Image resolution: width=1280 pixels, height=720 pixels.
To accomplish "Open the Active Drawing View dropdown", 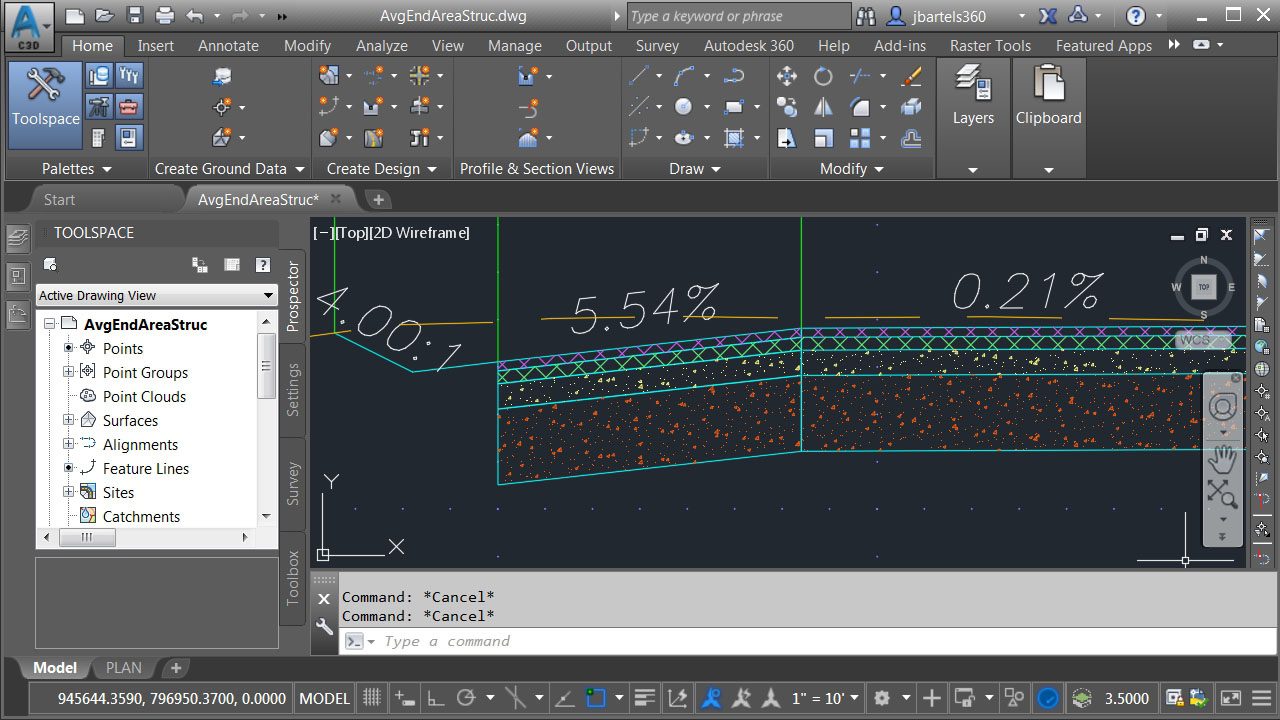I will click(156, 295).
